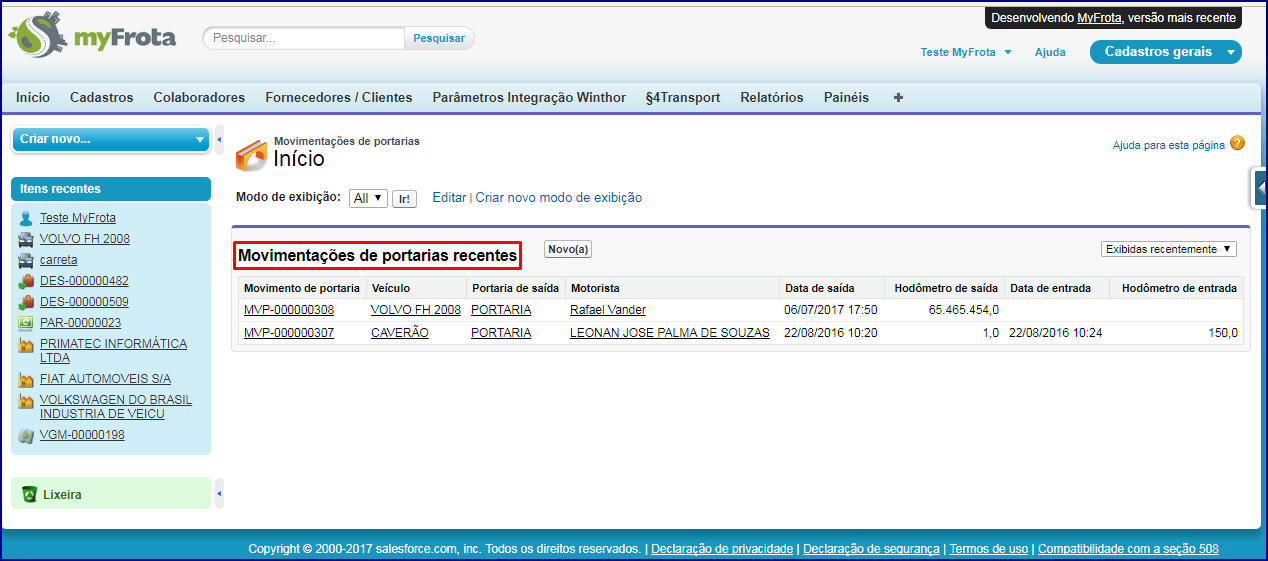The width and height of the screenshot is (1268, 561).
Task: Open the Modo de exibição All dropdown
Action: [368, 198]
